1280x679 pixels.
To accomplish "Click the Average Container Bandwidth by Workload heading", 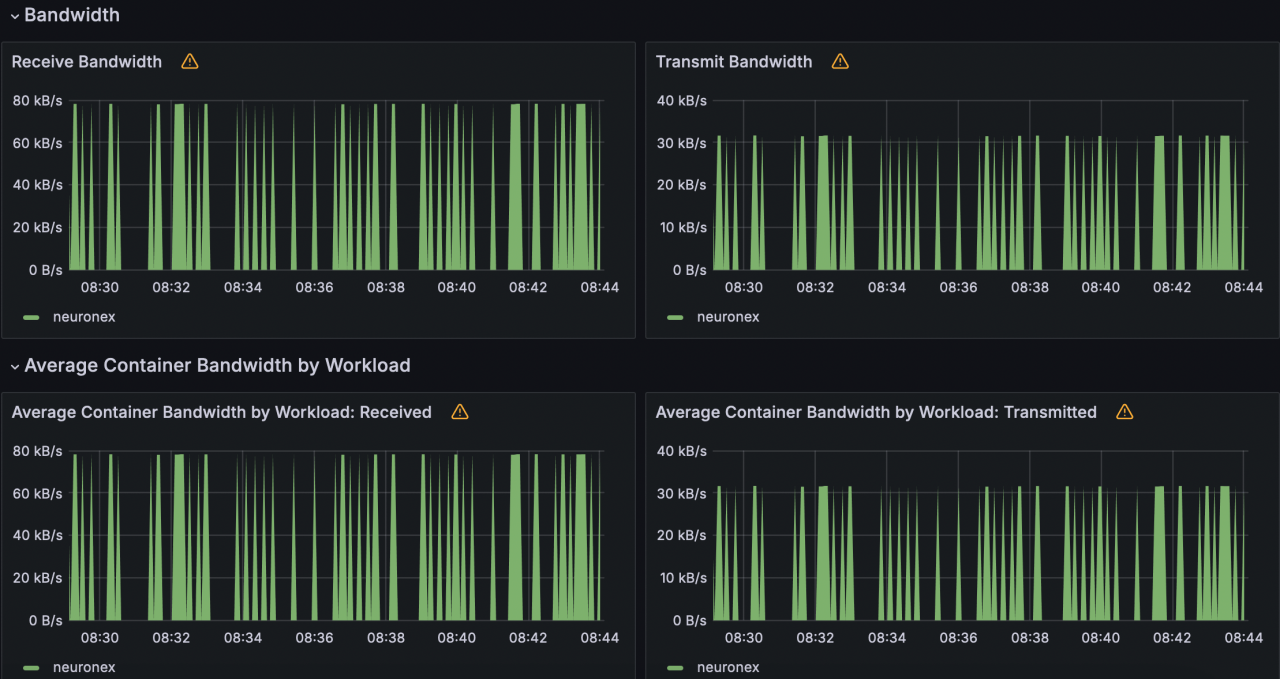I will tap(217, 366).
